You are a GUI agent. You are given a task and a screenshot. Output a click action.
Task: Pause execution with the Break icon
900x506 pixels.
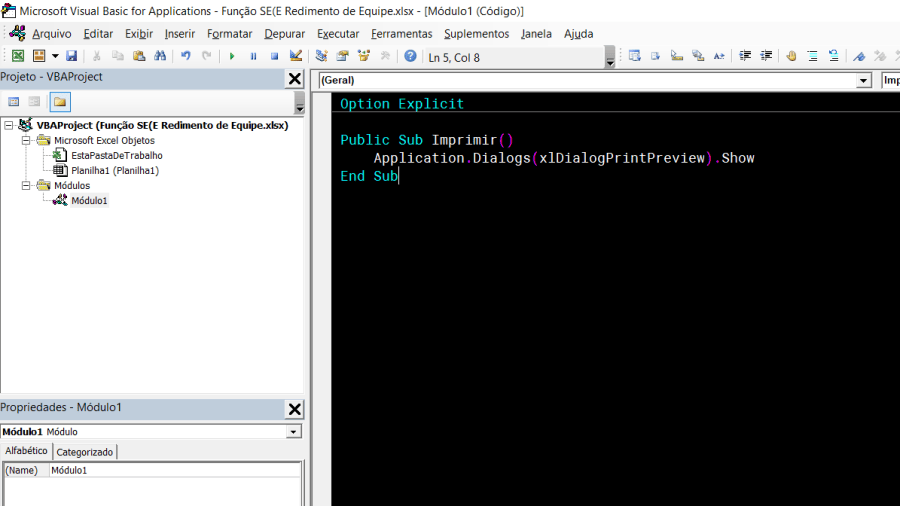253,56
